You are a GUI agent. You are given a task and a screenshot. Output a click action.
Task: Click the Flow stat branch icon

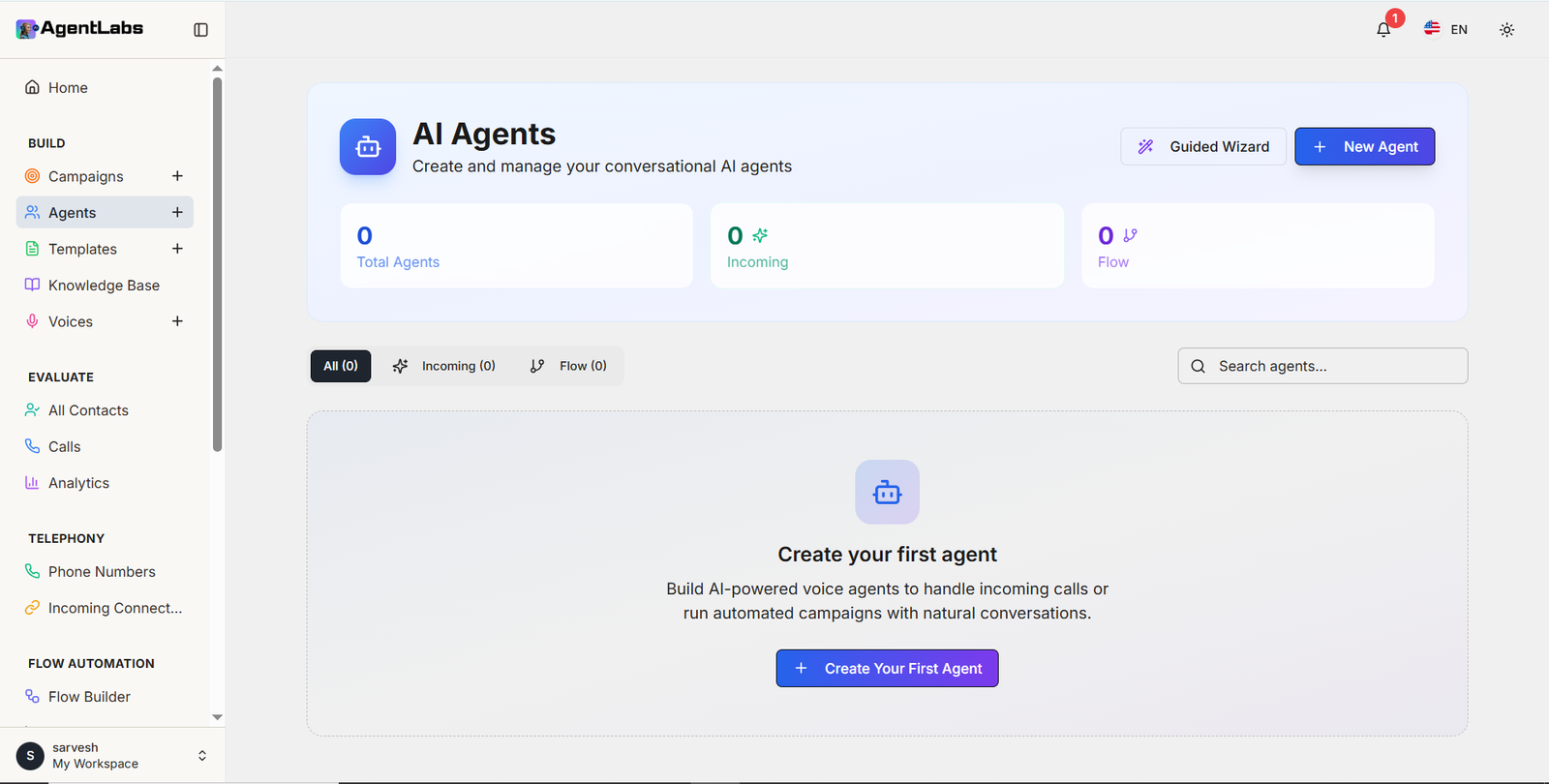tap(1130, 235)
